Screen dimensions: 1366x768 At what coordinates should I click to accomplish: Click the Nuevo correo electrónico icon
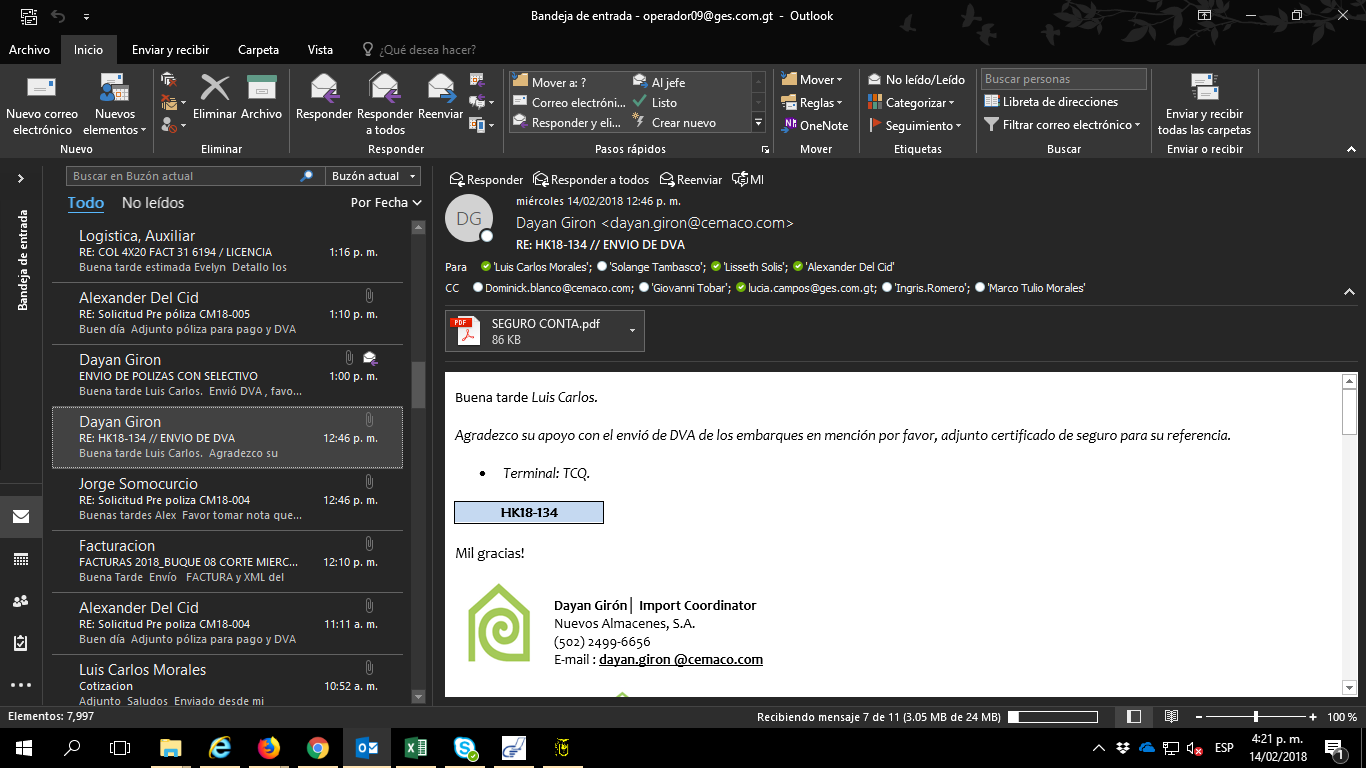(x=42, y=90)
